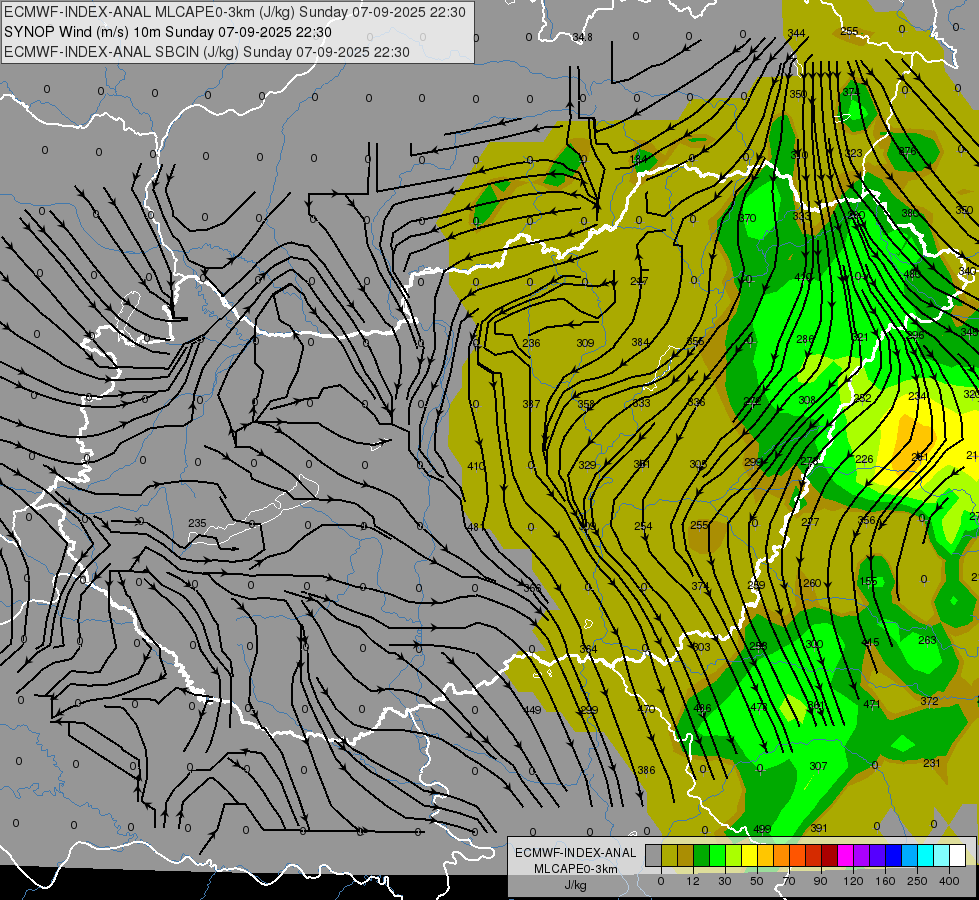Click the 263 value on the map
This screenshot has height=900, width=979.
927,640
